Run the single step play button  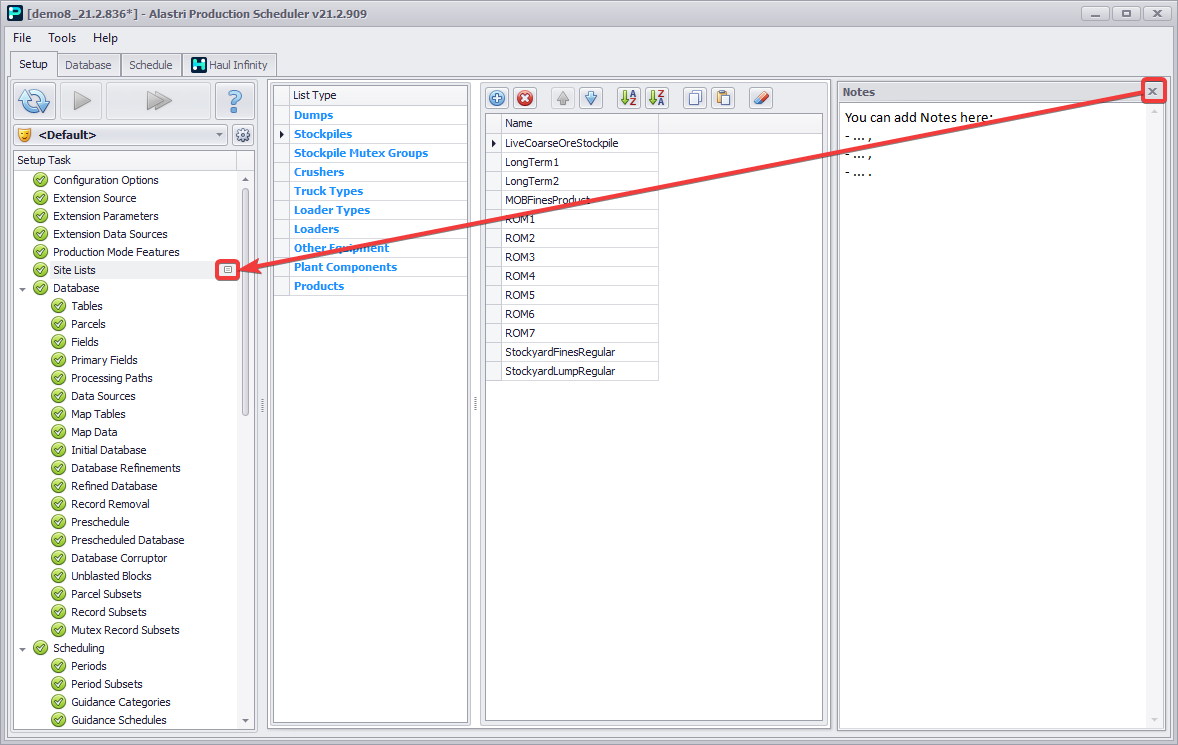coord(82,101)
